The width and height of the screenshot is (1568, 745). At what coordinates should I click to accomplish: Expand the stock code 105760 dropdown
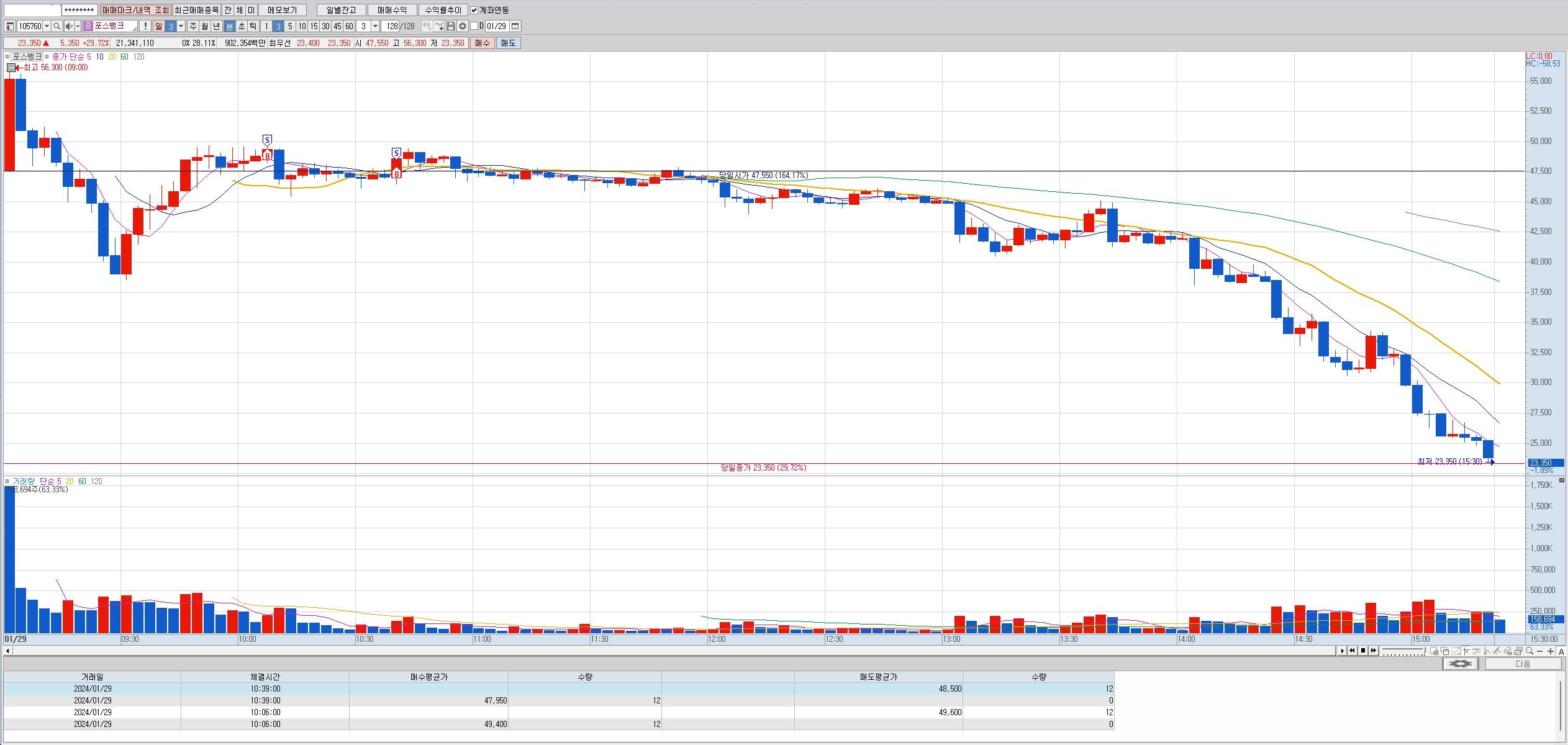pos(47,26)
